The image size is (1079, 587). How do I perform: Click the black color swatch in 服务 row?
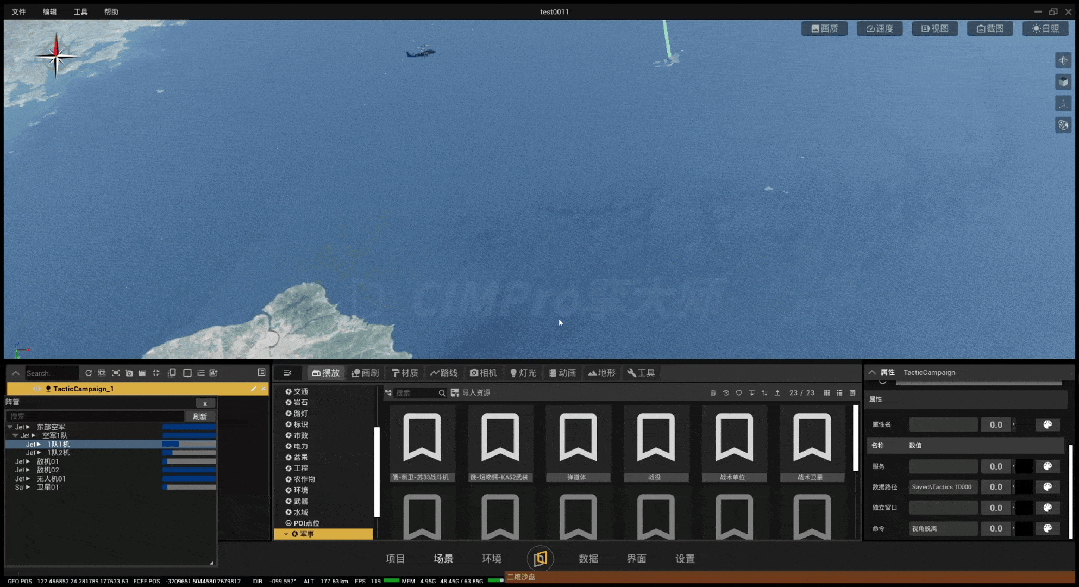[1024, 466]
